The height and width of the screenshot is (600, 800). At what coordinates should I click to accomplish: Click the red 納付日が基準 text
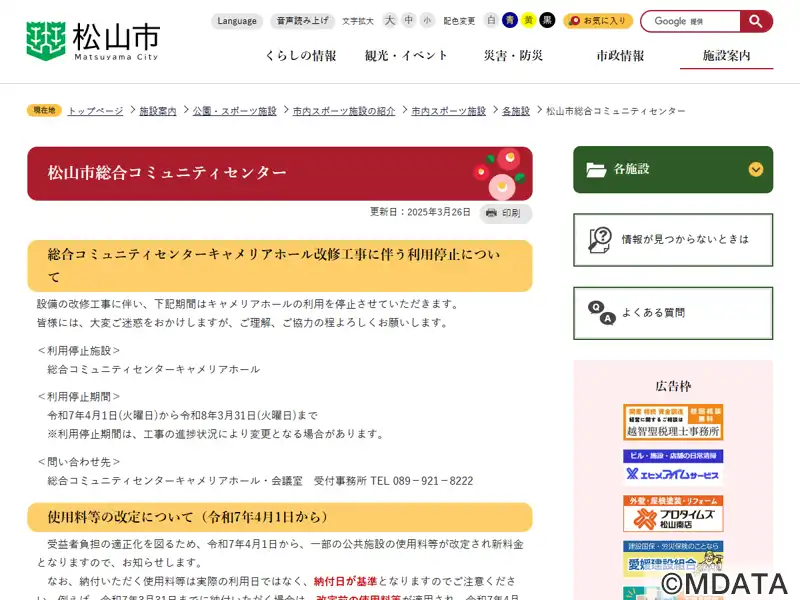pos(345,581)
